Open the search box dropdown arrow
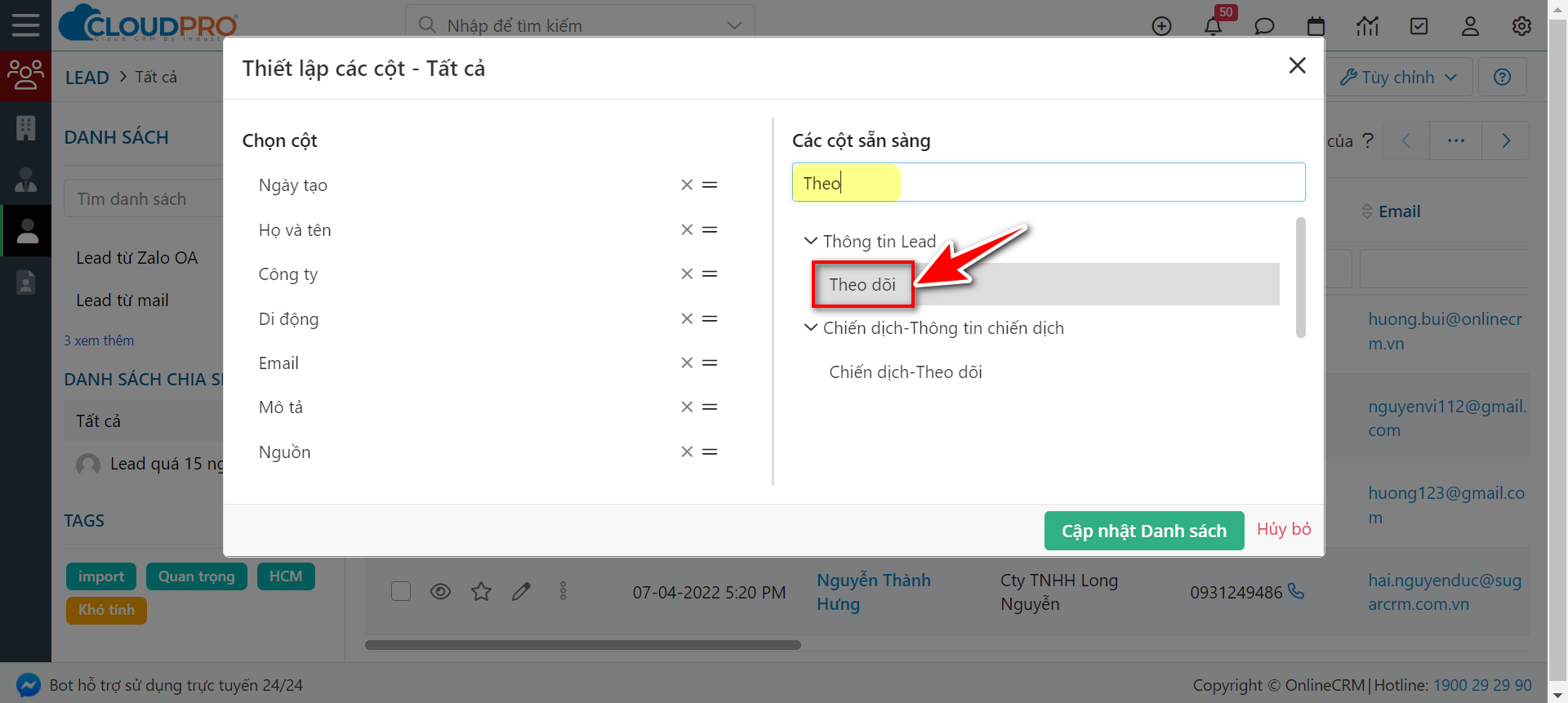The height and width of the screenshot is (703, 1568). [734, 26]
